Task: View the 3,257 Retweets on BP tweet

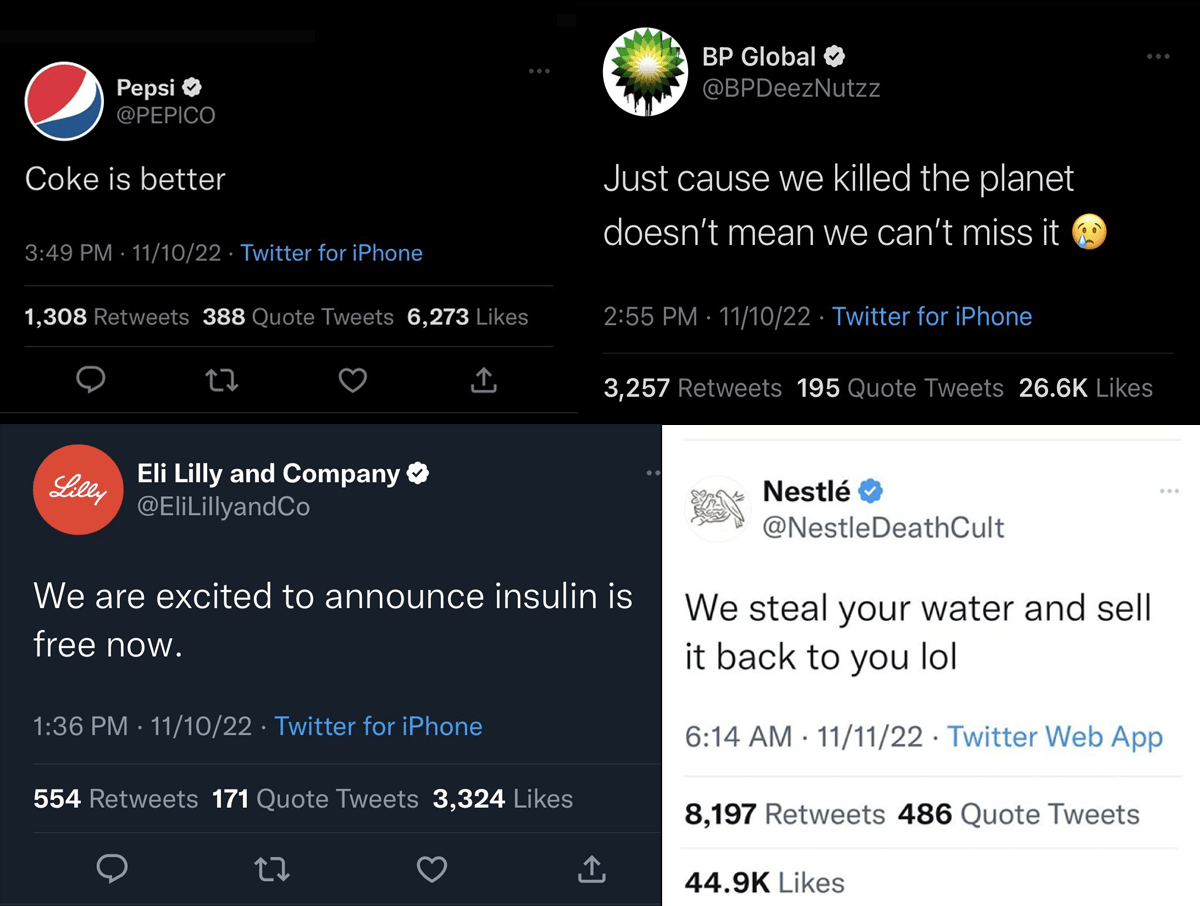Action: coord(693,388)
